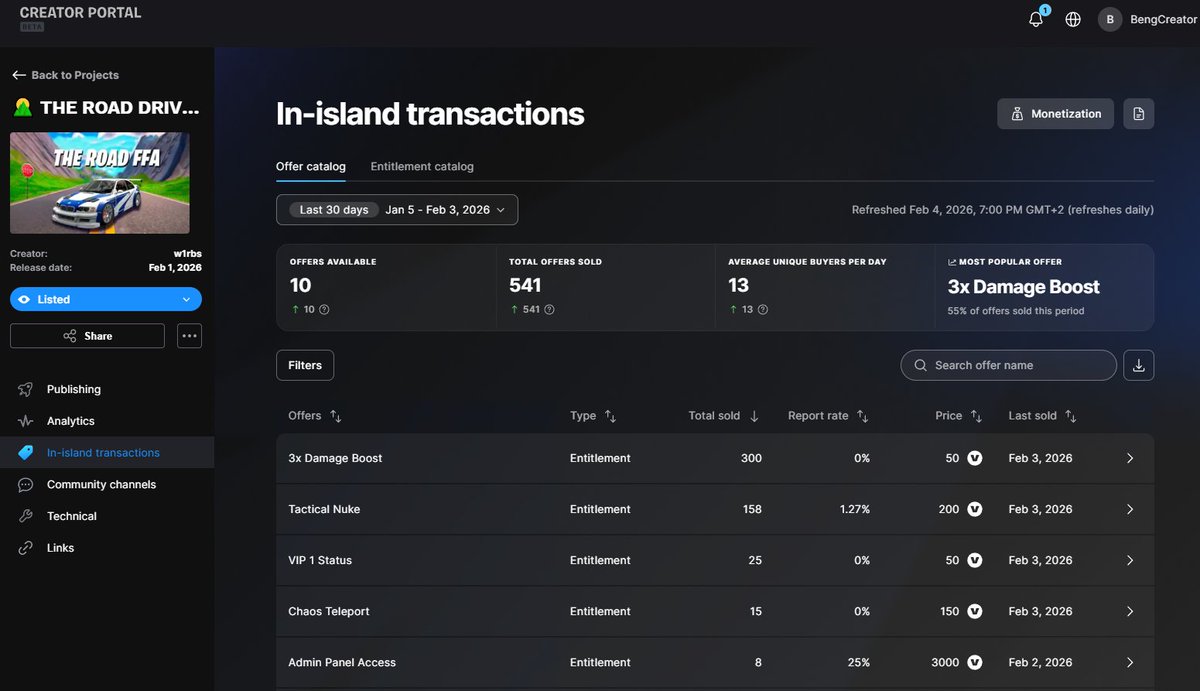Switch to the Offer catalog tab
1200x691 pixels.
pos(311,166)
